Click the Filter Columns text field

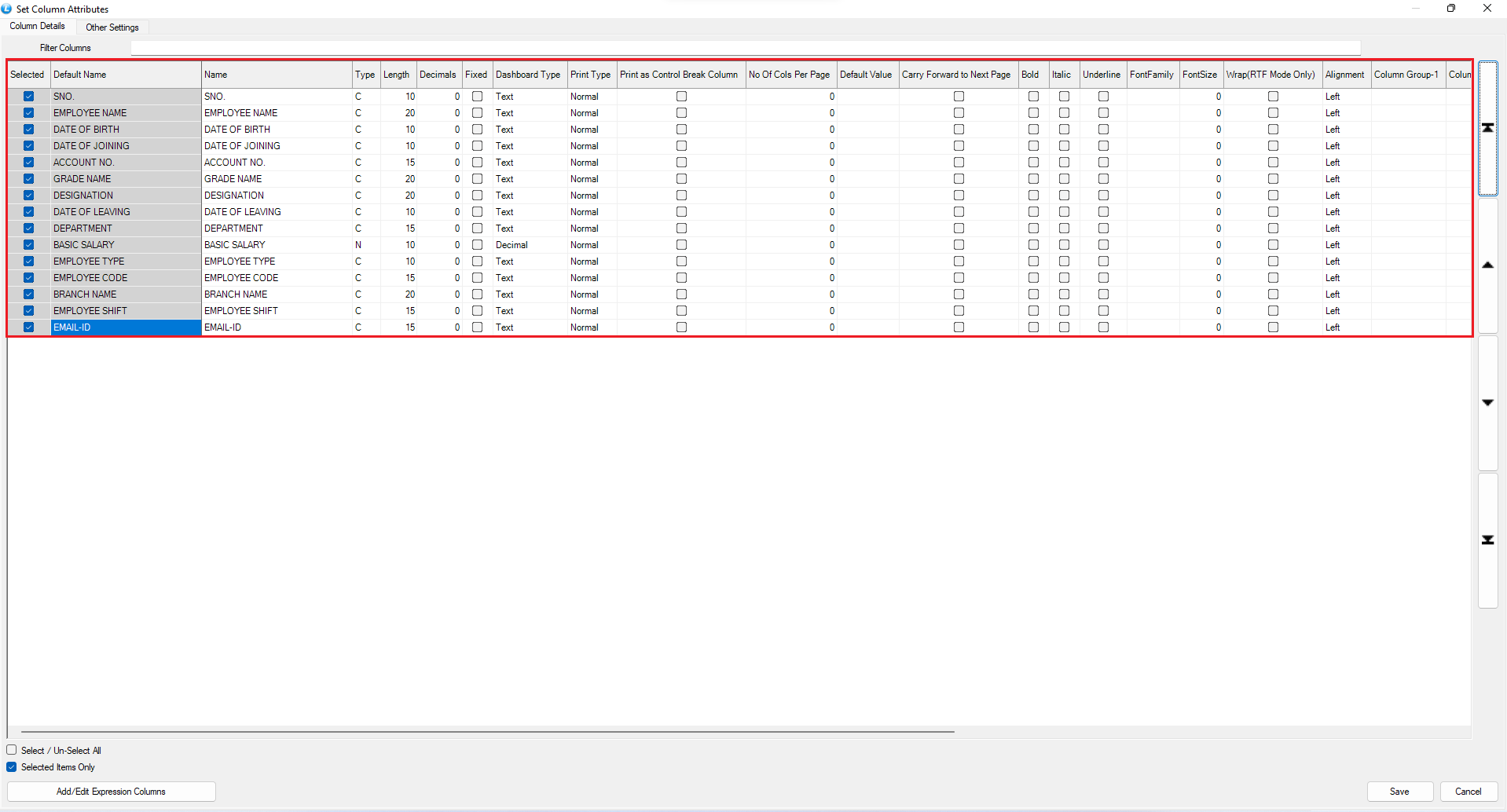click(x=745, y=48)
